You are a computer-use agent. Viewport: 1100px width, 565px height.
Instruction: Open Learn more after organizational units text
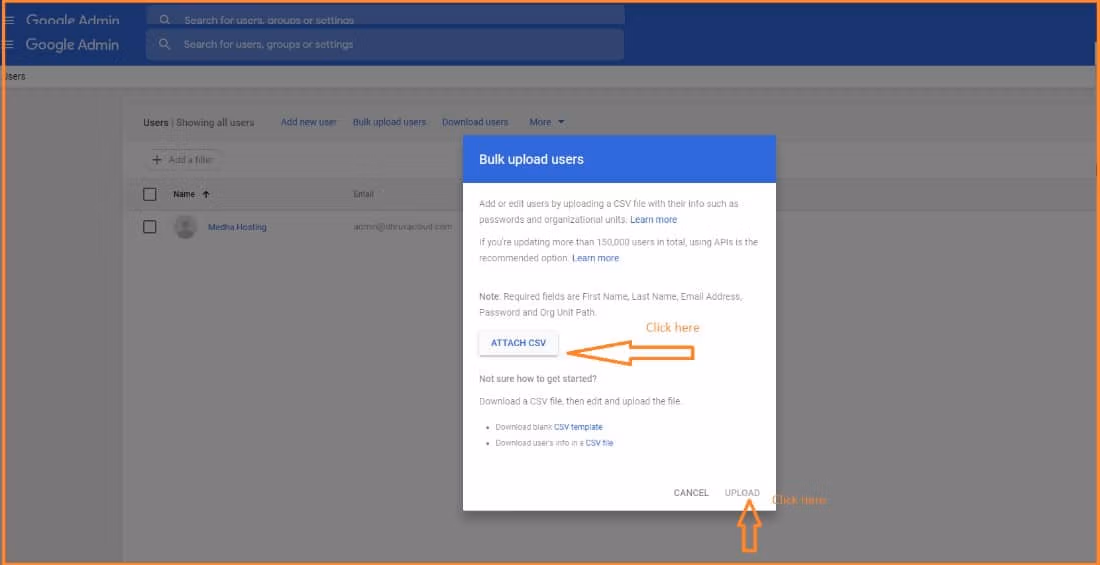(x=653, y=220)
